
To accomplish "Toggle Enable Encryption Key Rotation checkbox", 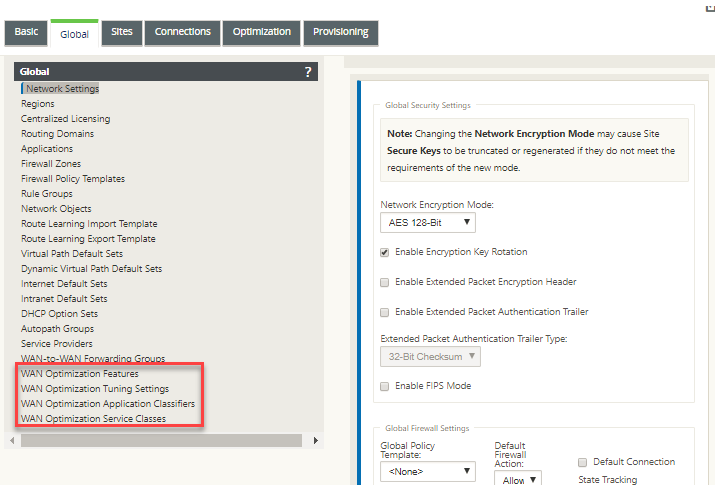I will click(x=384, y=253).
